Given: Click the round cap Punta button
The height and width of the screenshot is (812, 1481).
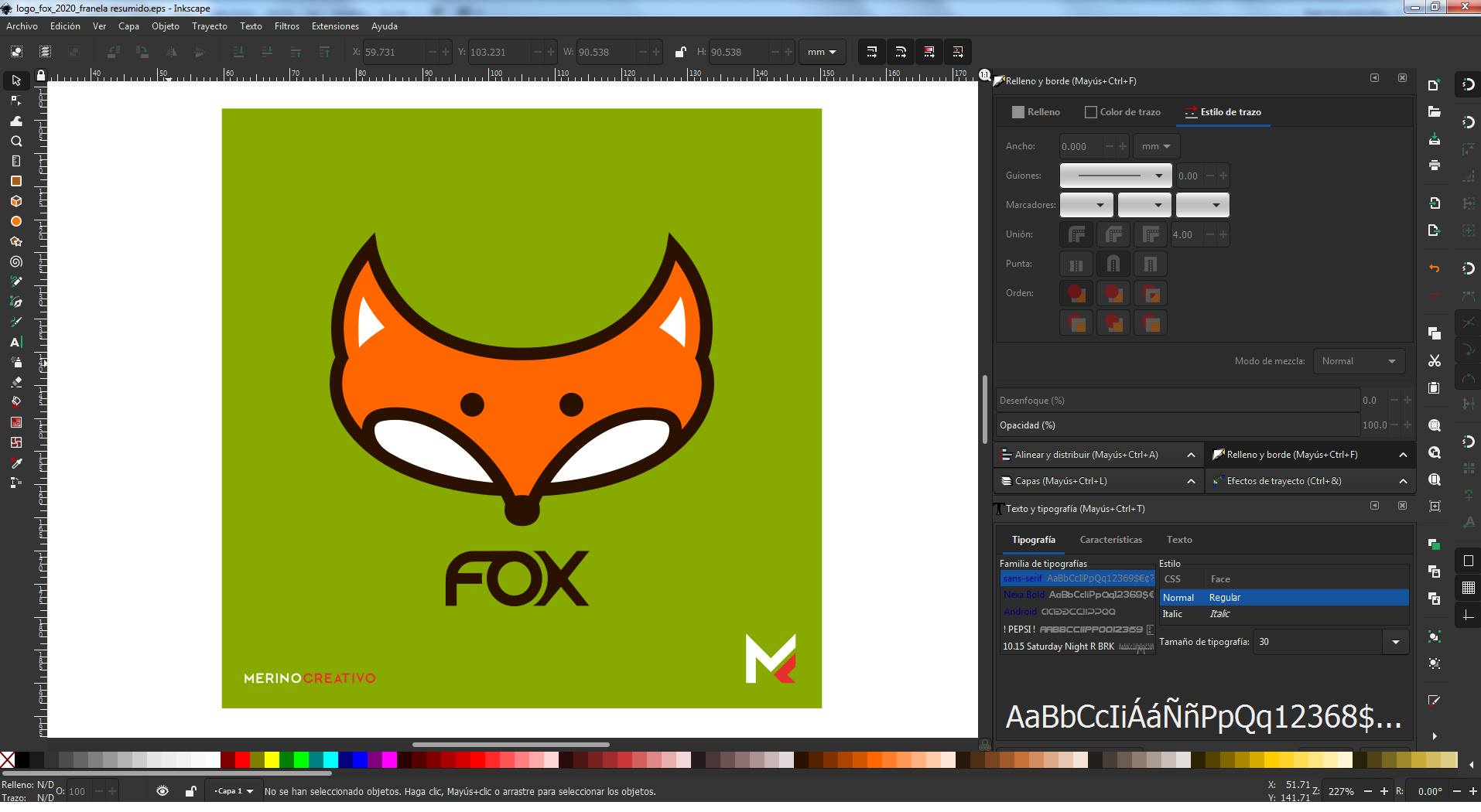Looking at the screenshot, I should pos(1113,264).
